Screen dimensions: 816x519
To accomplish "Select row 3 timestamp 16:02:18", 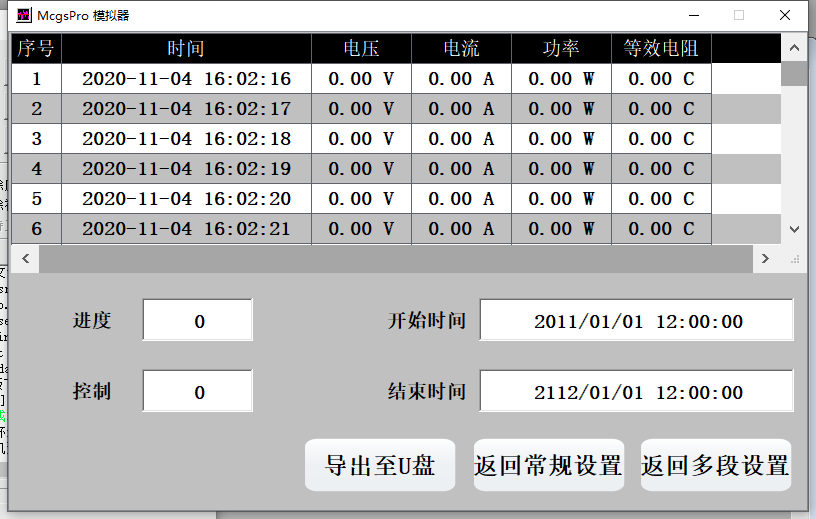I will click(186, 139).
